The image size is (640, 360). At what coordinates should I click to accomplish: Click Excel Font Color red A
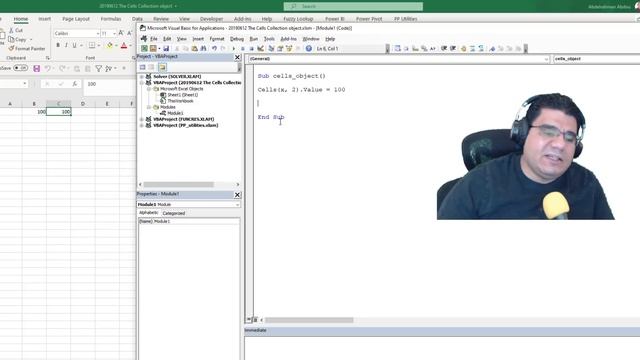pos(124,46)
